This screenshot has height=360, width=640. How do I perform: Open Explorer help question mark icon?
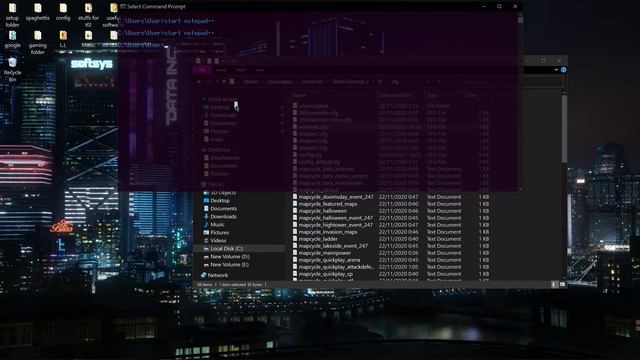click(564, 70)
